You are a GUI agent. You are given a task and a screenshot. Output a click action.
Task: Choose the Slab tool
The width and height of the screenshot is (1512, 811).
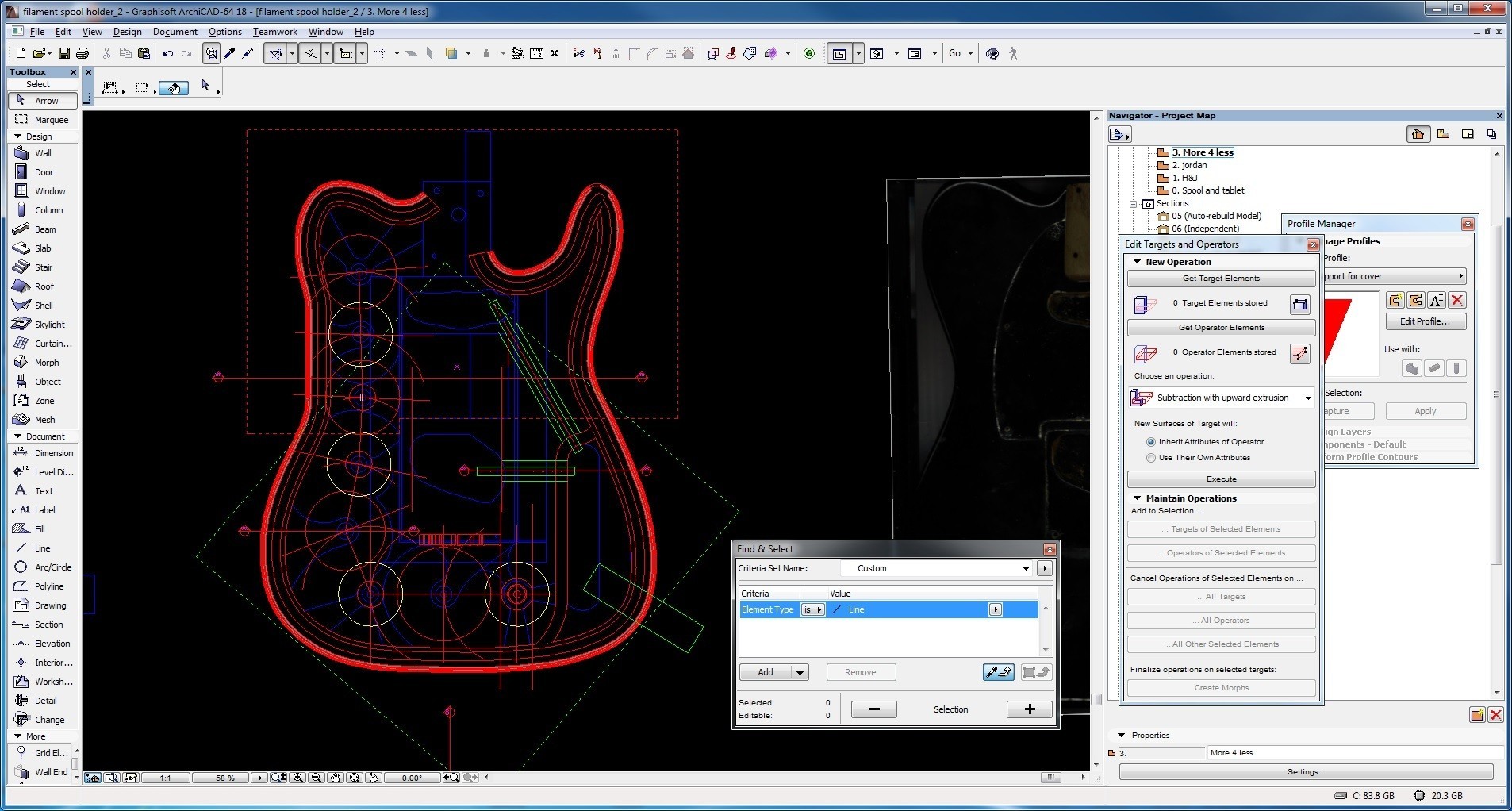44,248
